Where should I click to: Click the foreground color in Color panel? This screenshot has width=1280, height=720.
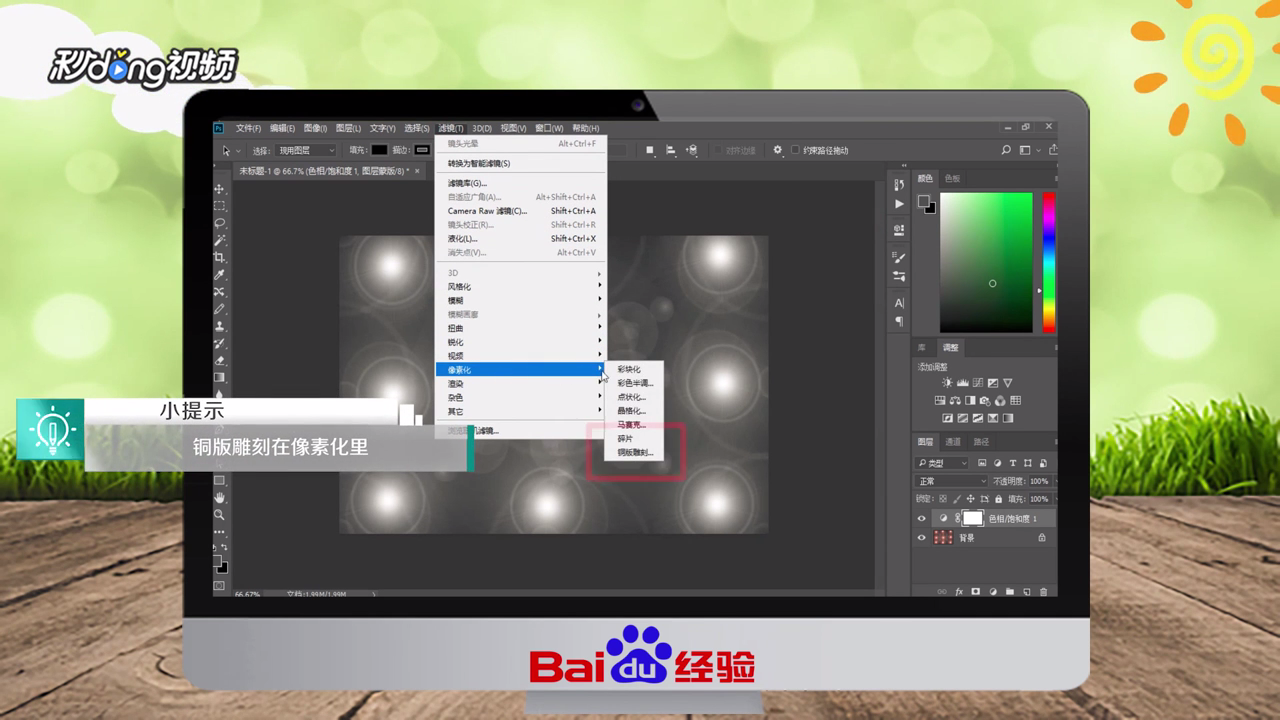pos(923,201)
